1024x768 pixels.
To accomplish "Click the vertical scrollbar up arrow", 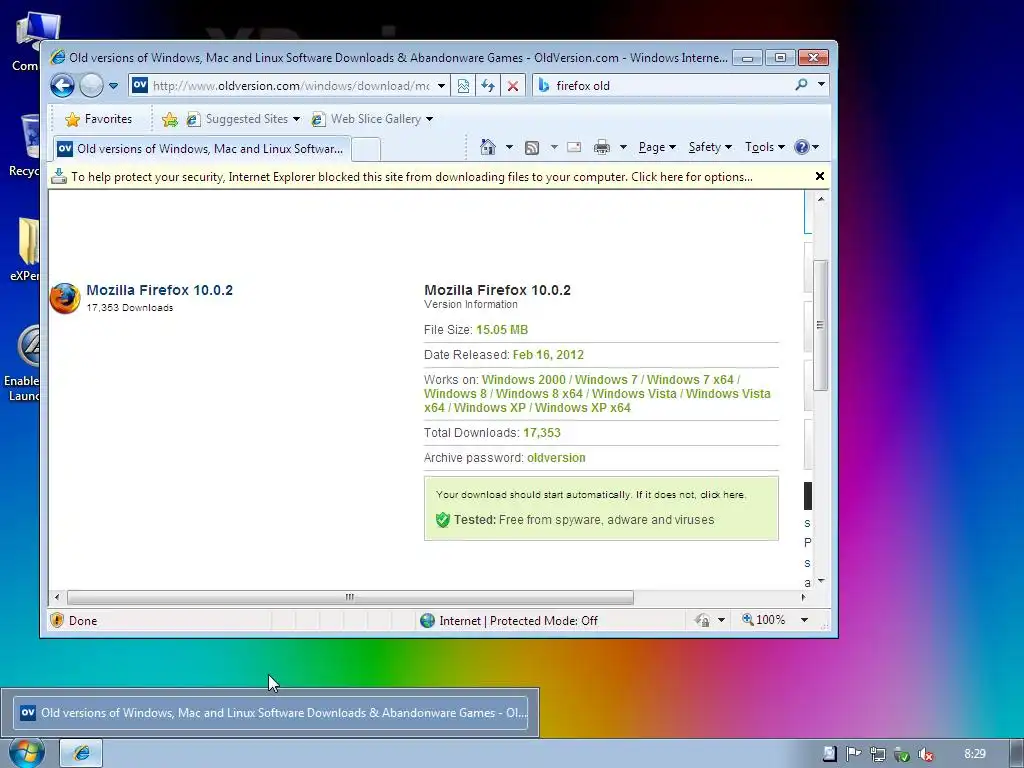I will (821, 199).
